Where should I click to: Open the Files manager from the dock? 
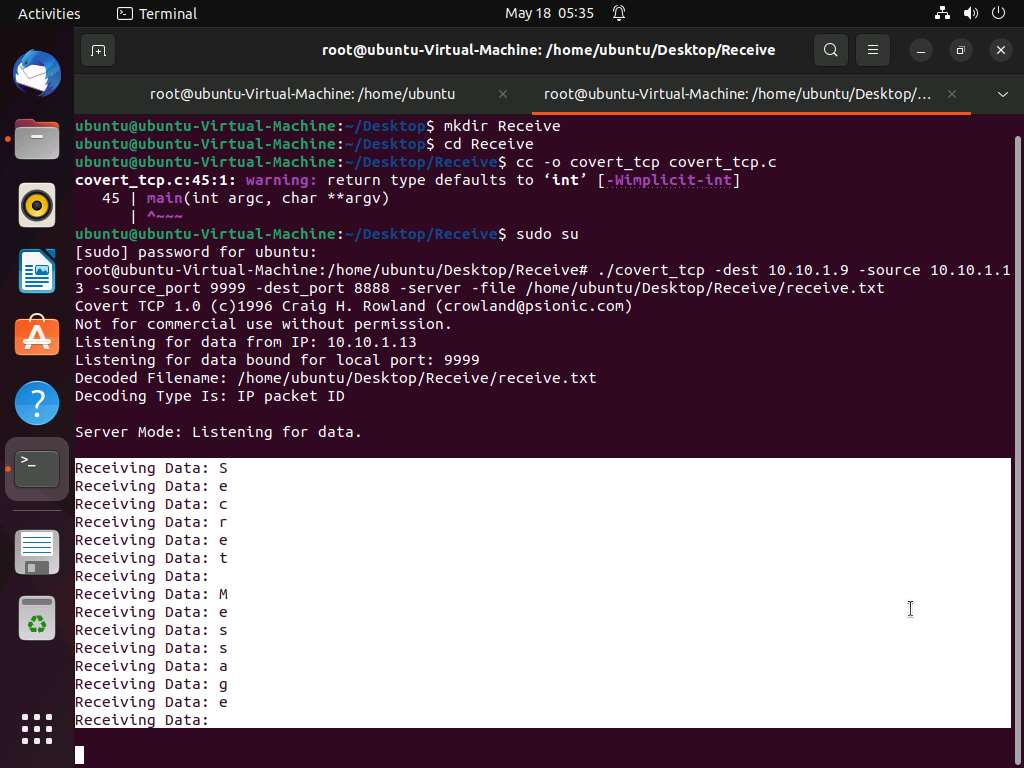point(37,140)
